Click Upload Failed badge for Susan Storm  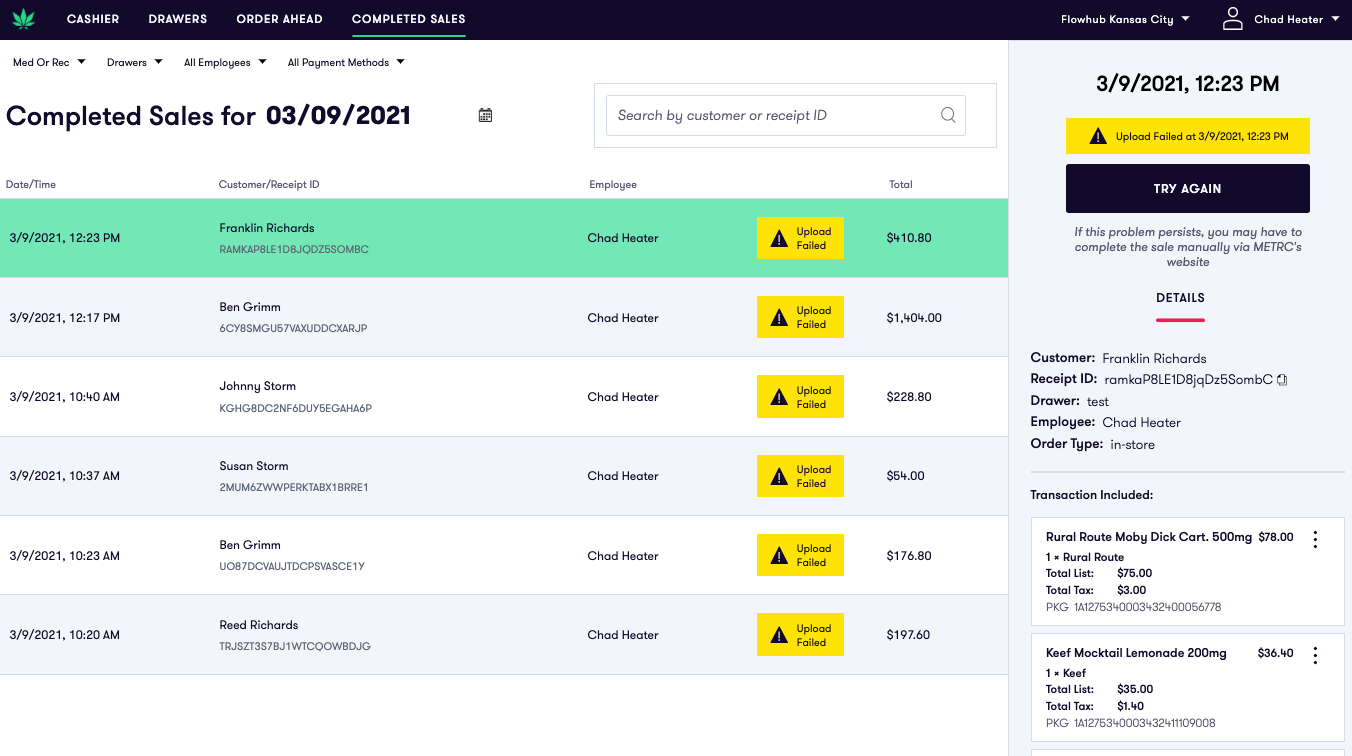(x=800, y=476)
